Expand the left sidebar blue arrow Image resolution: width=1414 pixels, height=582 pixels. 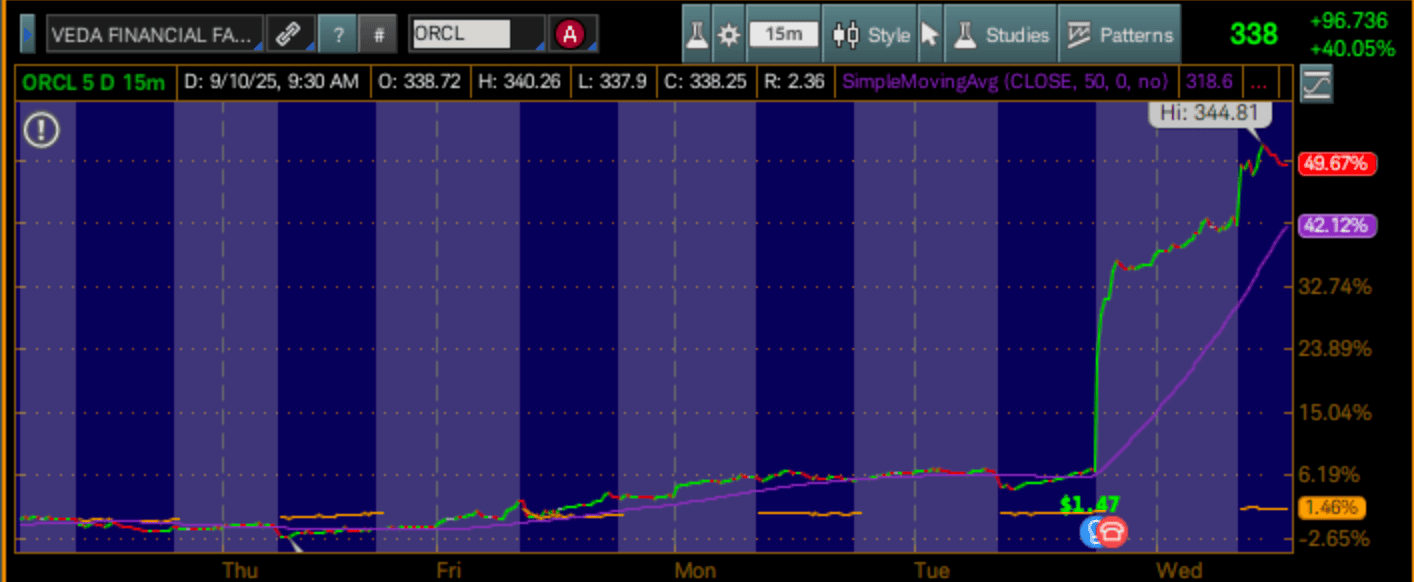pyautogui.click(x=28, y=34)
